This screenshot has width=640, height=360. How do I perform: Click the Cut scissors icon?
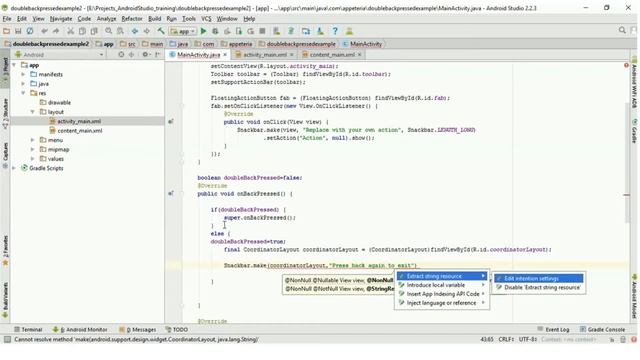coord(70,31)
